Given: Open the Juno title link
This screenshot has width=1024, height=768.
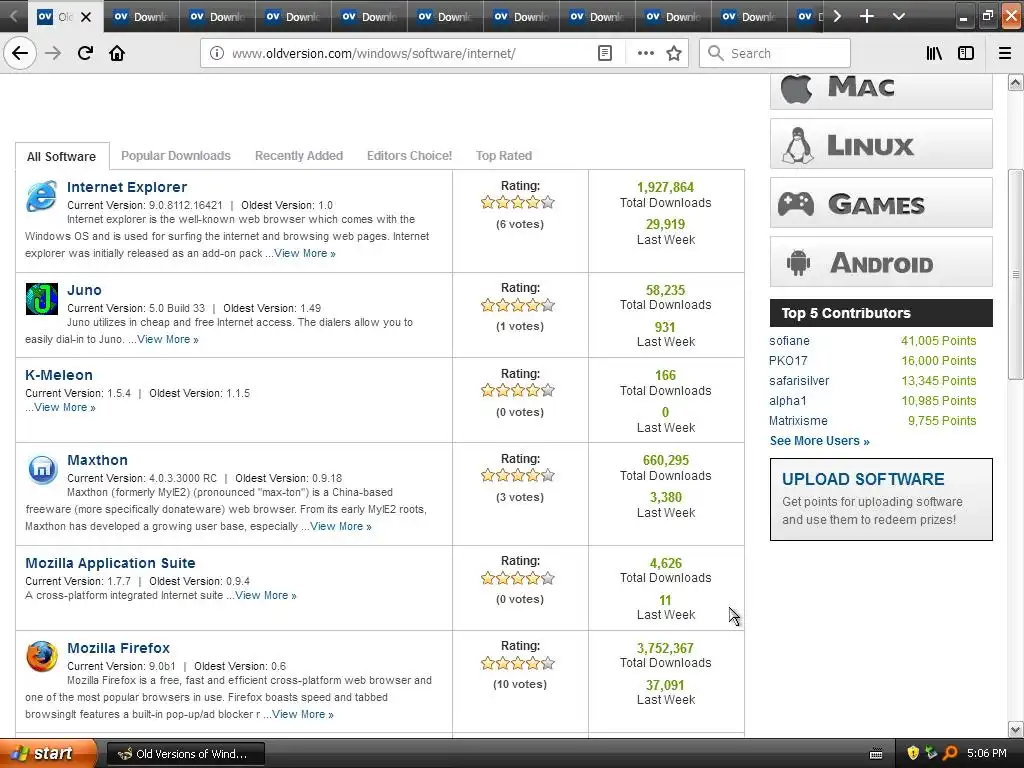Looking at the screenshot, I should tap(84, 290).
